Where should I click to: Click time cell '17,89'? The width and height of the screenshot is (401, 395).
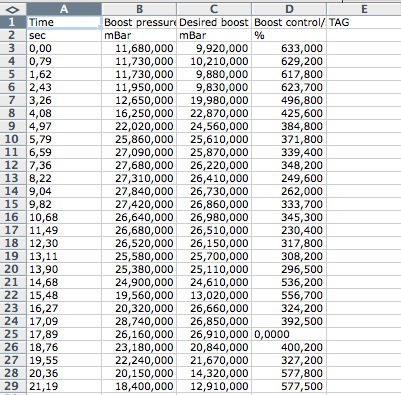pos(64,334)
